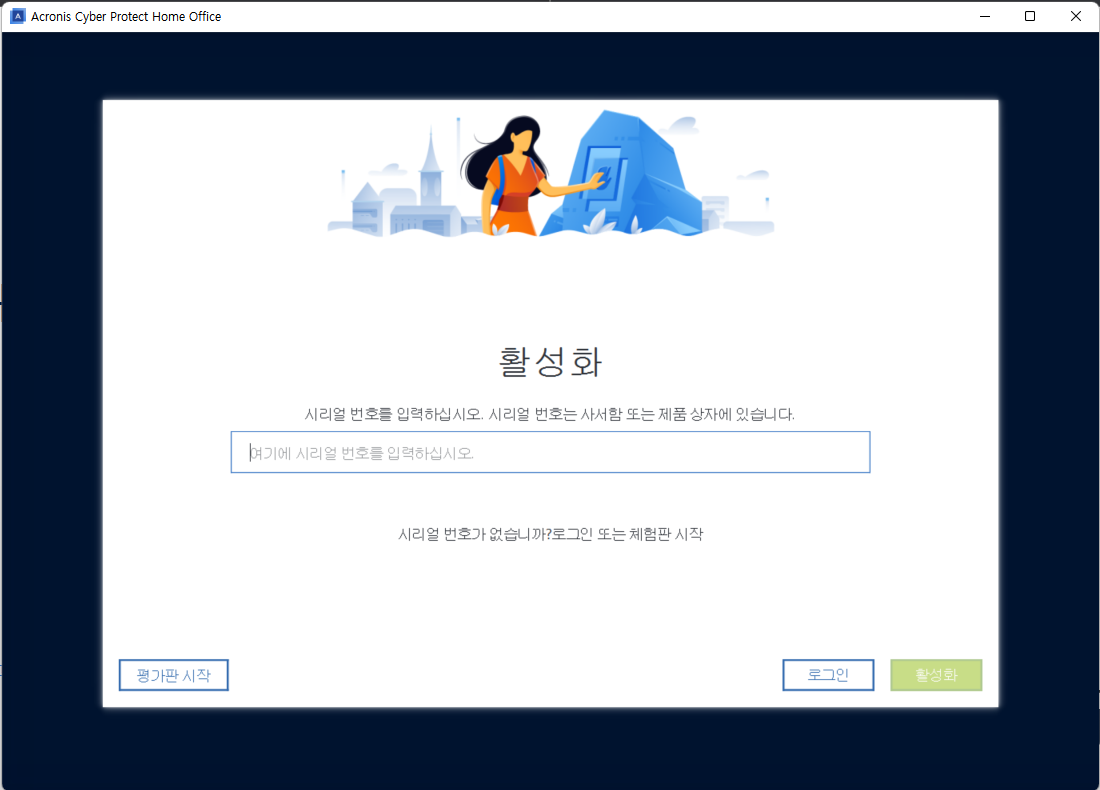The height and width of the screenshot is (790, 1100).
Task: Click the serial number input field
Action: tap(550, 453)
